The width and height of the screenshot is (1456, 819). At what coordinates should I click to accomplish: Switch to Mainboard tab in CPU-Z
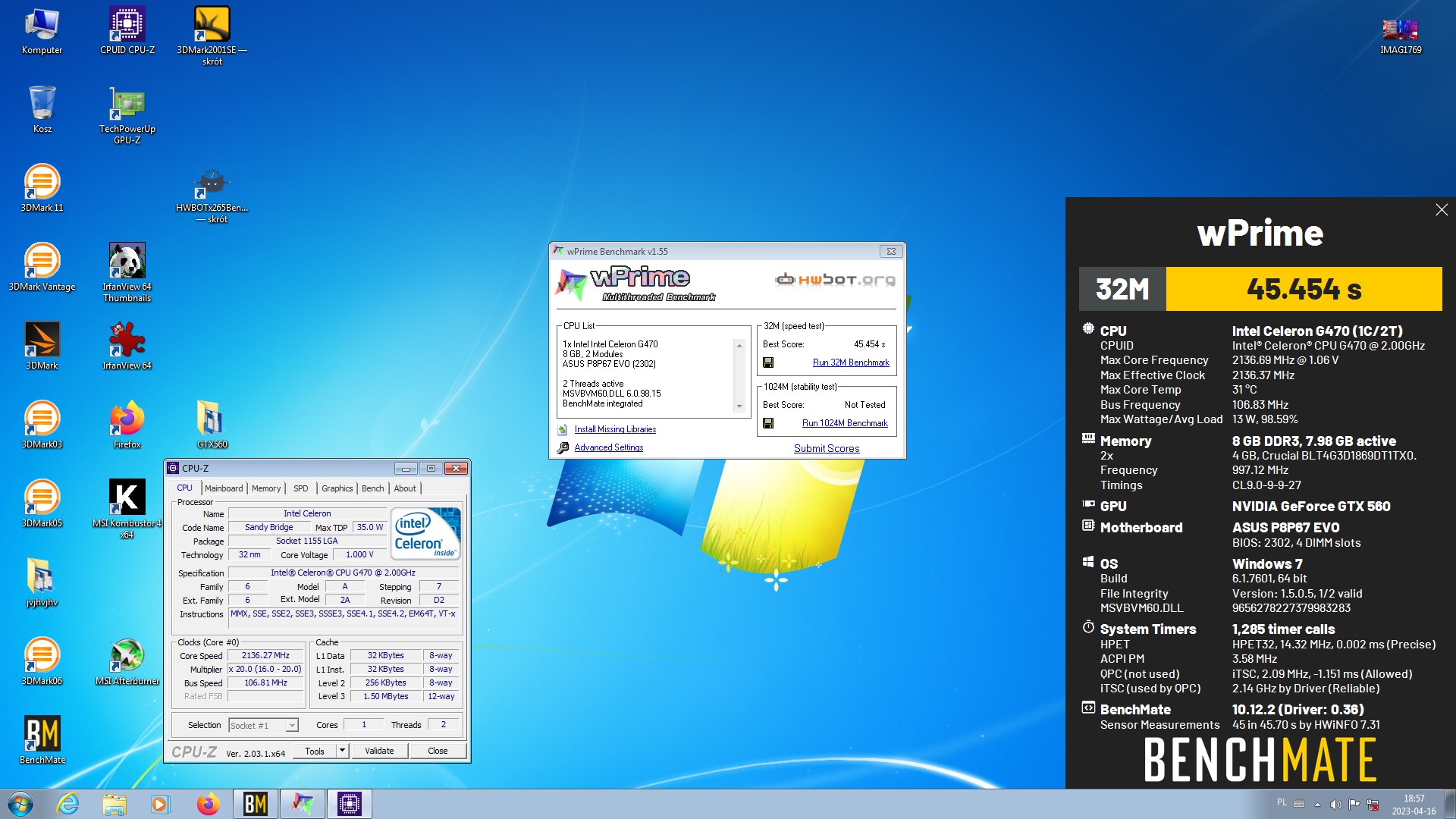[224, 488]
